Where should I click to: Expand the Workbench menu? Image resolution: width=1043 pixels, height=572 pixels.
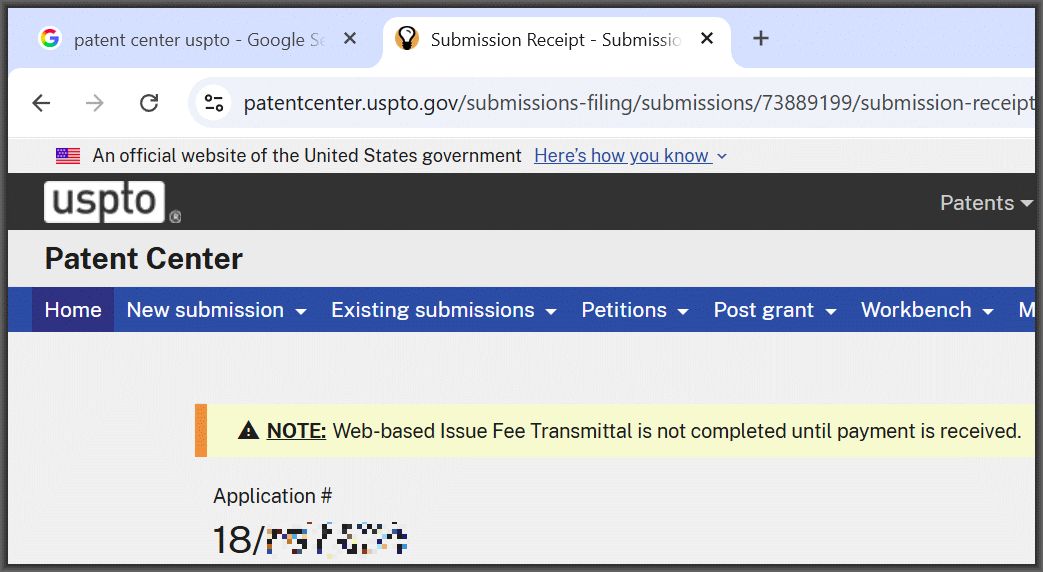(927, 310)
